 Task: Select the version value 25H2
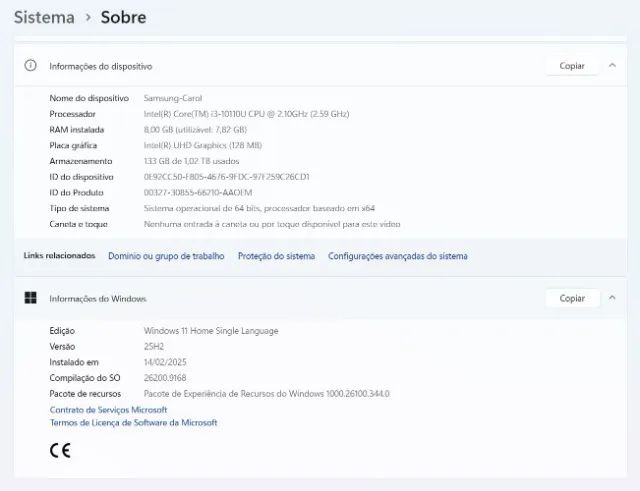click(x=154, y=347)
